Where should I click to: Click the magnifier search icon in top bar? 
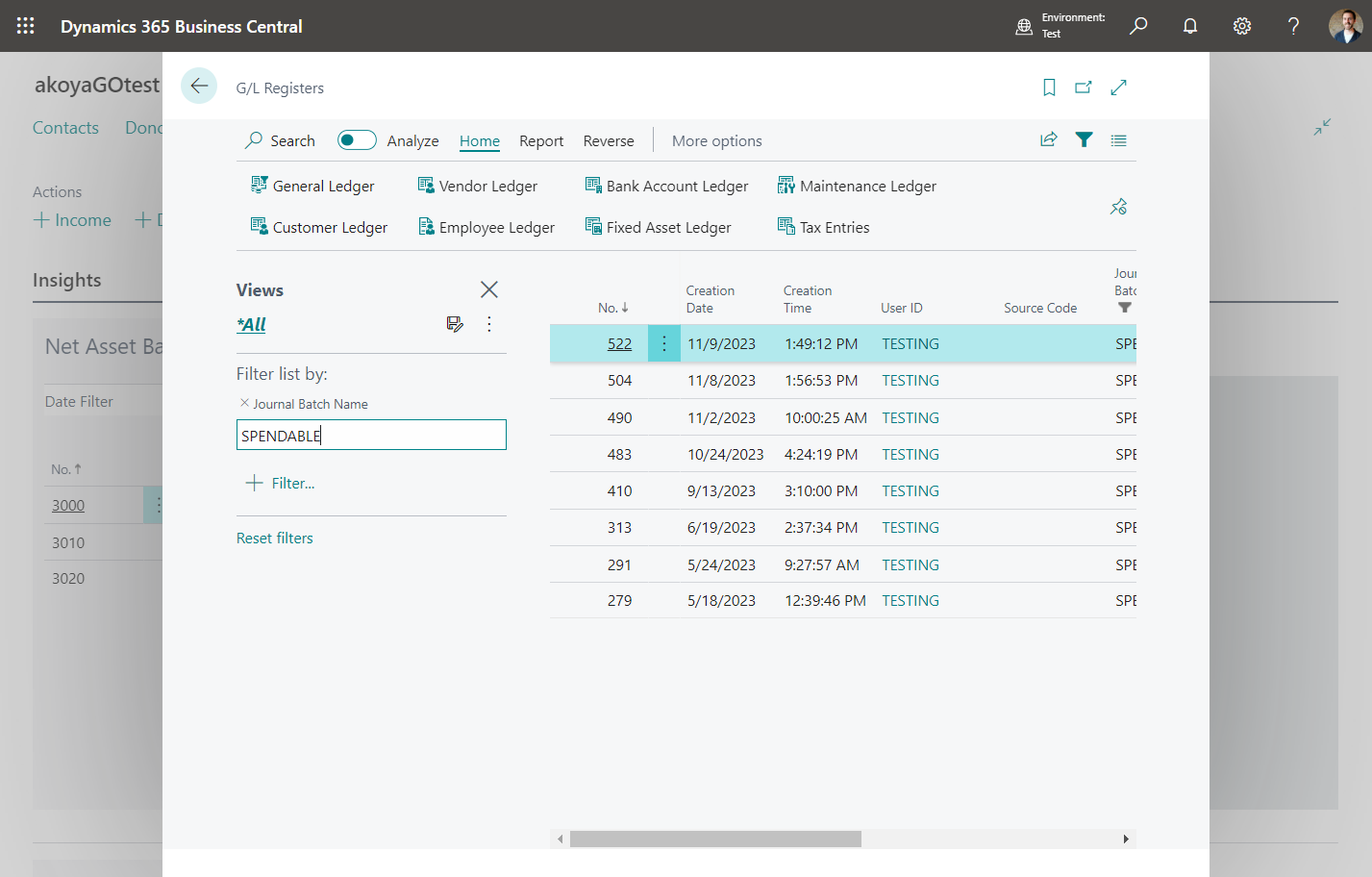[x=1138, y=26]
